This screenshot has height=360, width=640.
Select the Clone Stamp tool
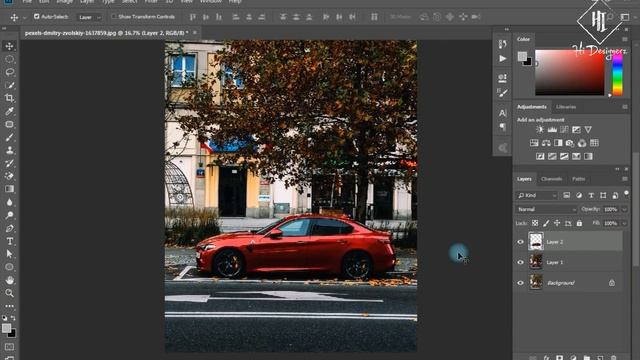(x=9, y=150)
